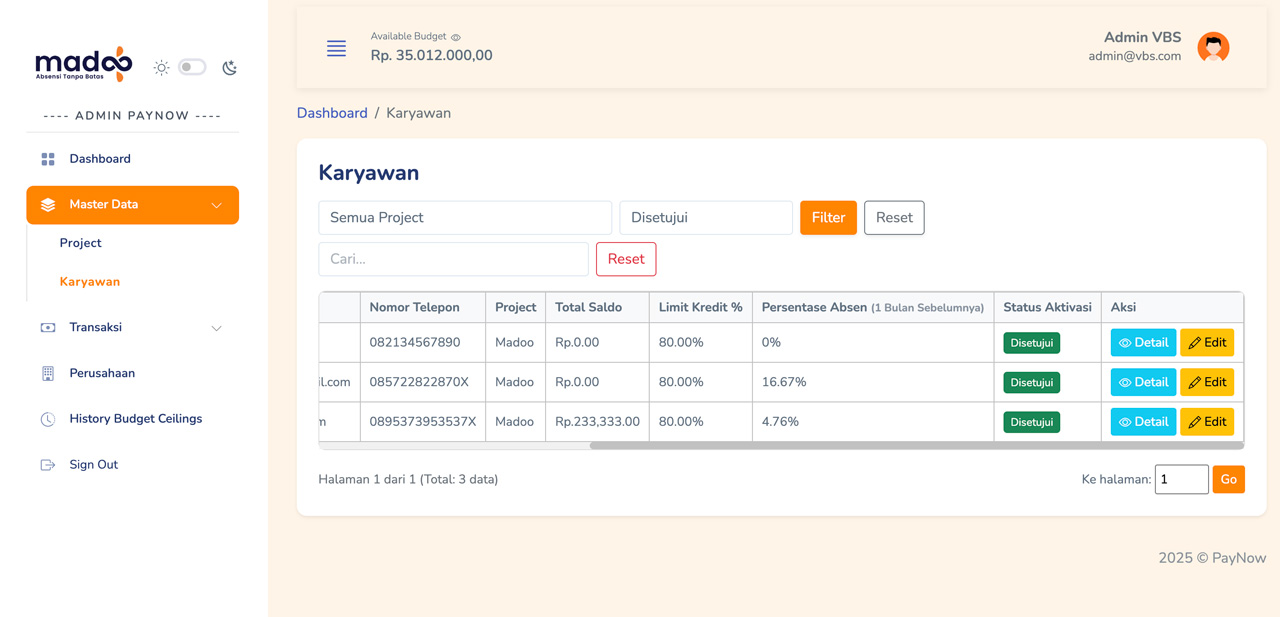Click the Cari search field
The image size is (1280, 617).
[x=453, y=259]
